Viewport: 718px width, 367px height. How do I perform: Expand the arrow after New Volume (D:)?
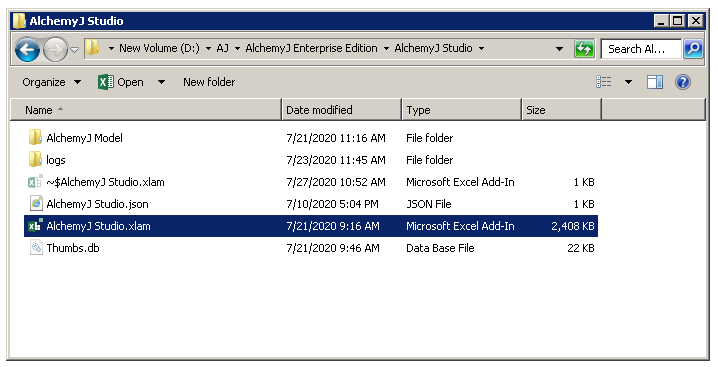pyautogui.click(x=208, y=48)
